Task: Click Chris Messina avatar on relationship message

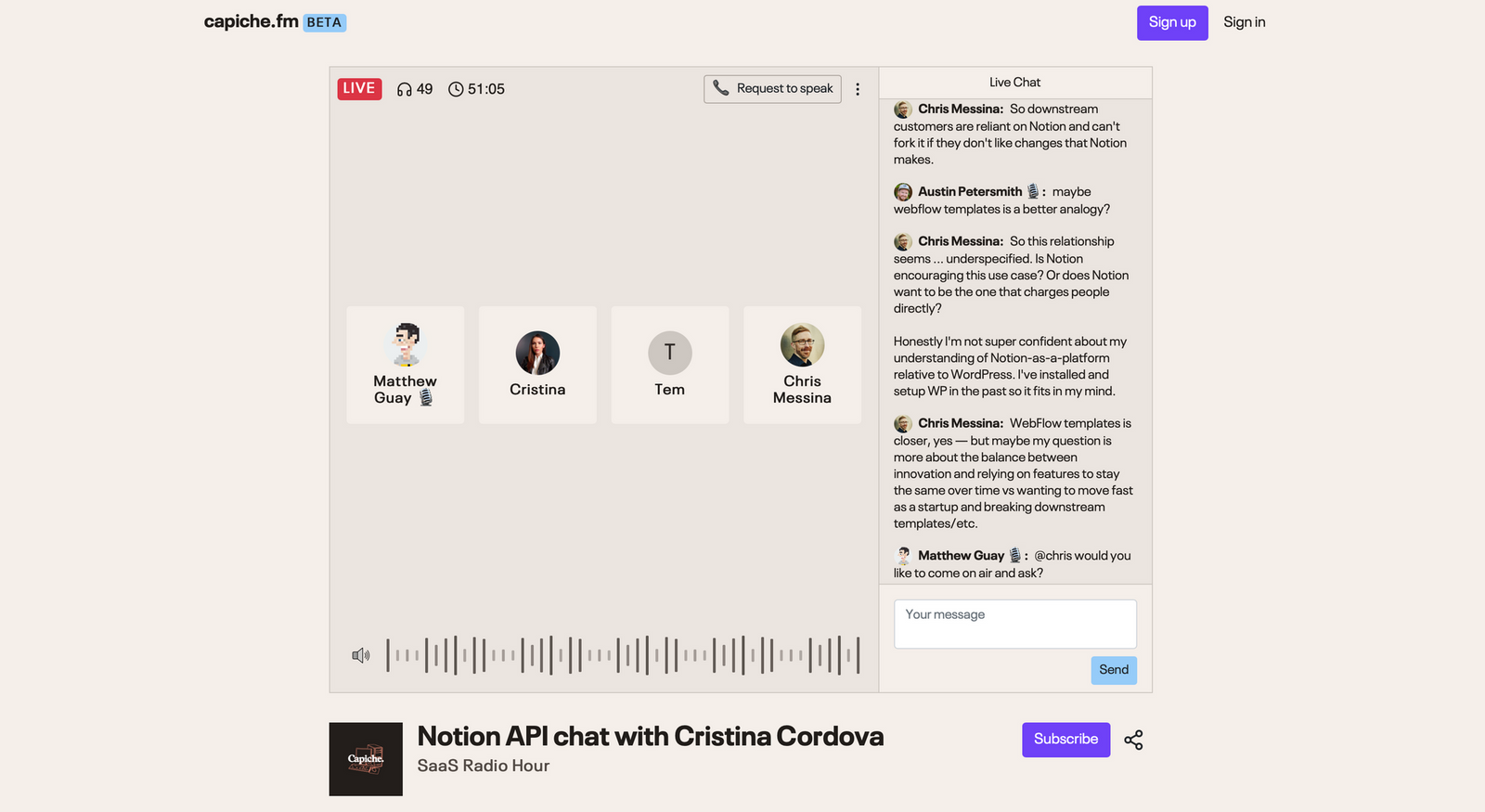Action: [903, 242]
